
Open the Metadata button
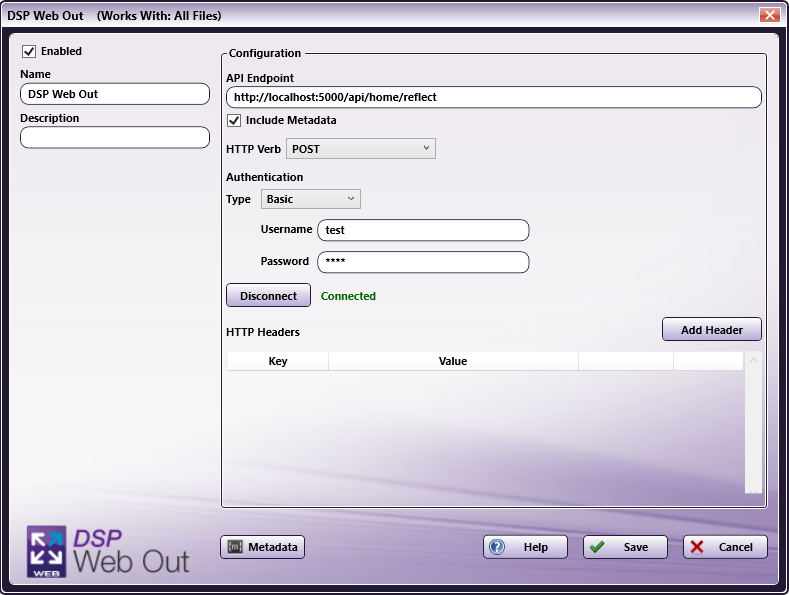coord(263,547)
